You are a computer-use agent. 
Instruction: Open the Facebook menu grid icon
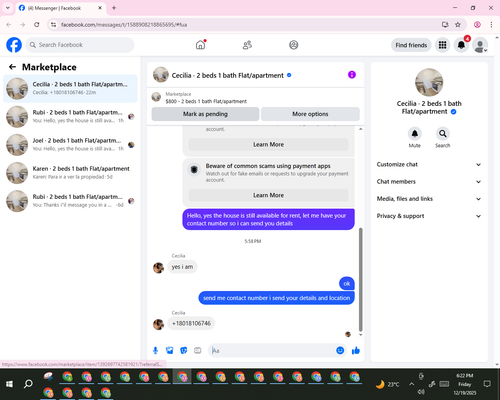pyautogui.click(x=442, y=45)
